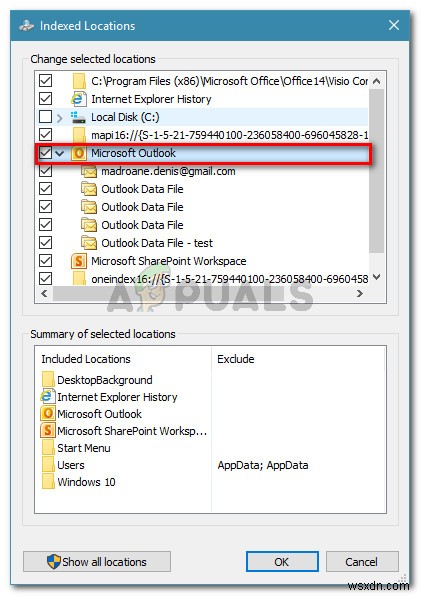Viewport: 421px width, 596px height.
Task: Expand the Local Disk (C:) node
Action: pyautogui.click(x=60, y=117)
